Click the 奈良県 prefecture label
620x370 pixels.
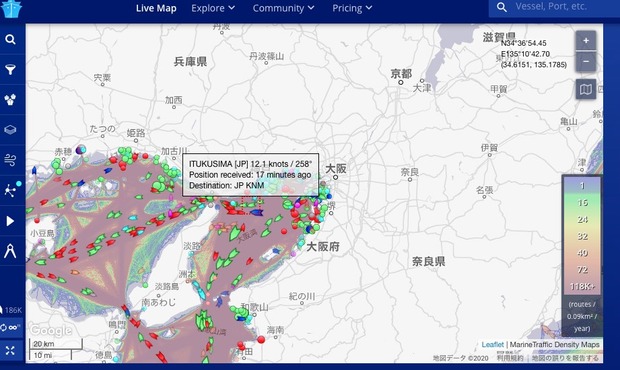point(429,261)
